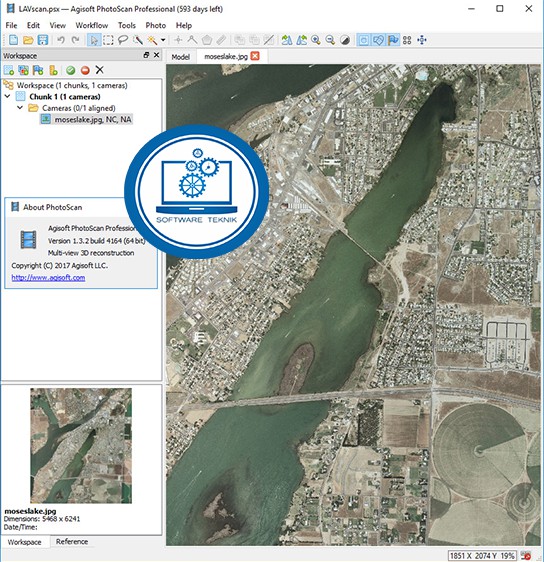Select the Ruler measurement tool
544x562 pixels.
click(x=221, y=40)
